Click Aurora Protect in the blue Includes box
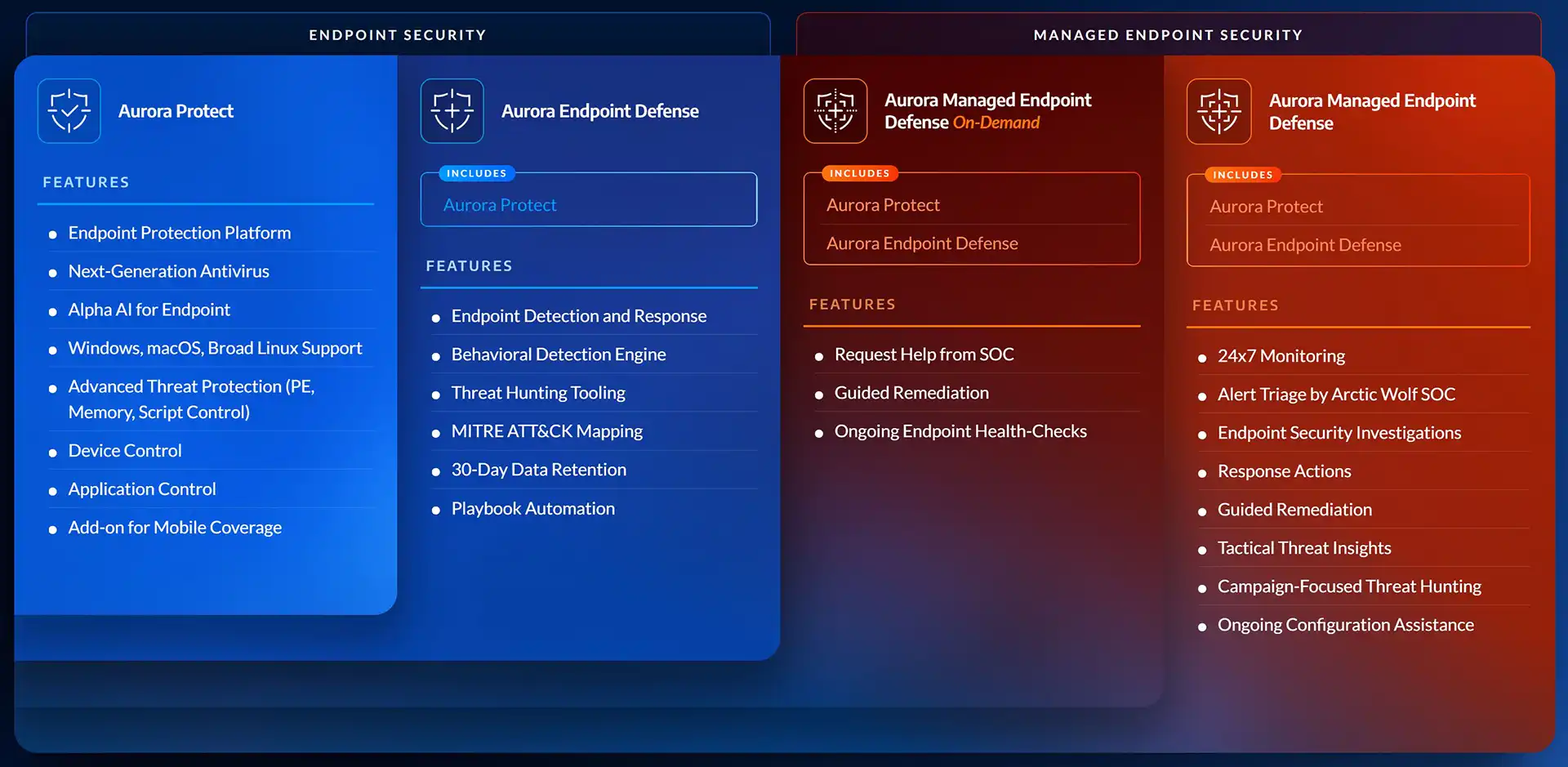Viewport: 1568px width, 767px height. coord(500,205)
